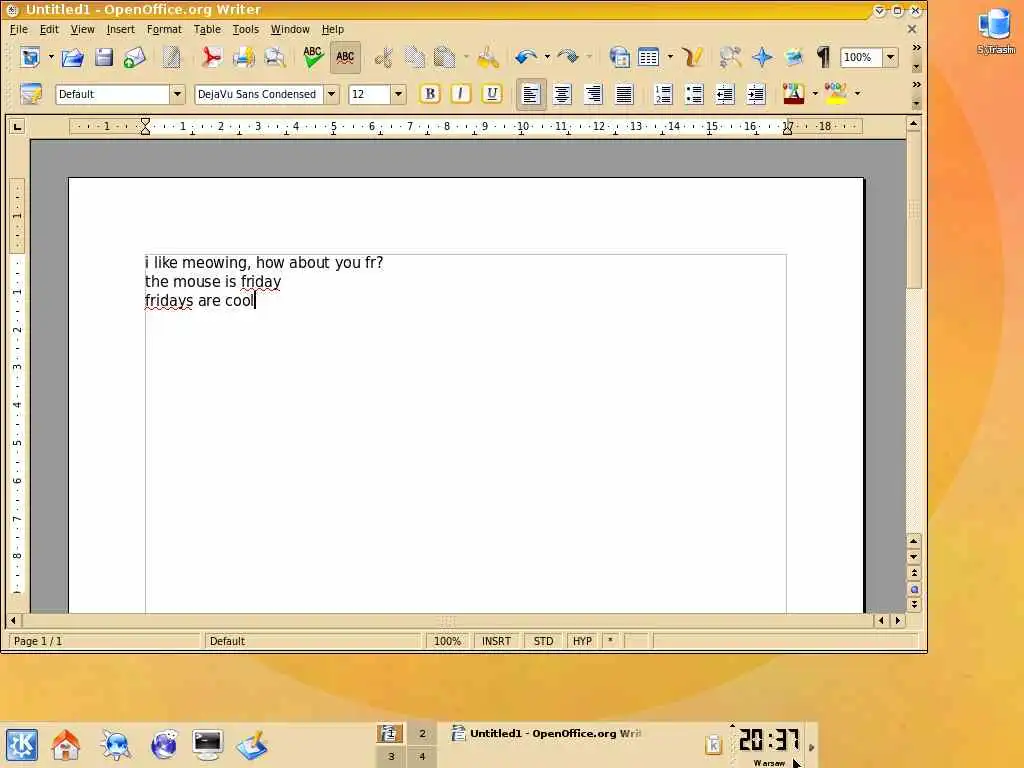Open the Undo history dropdown arrow
Screen dimensions: 1024x768
[547, 57]
